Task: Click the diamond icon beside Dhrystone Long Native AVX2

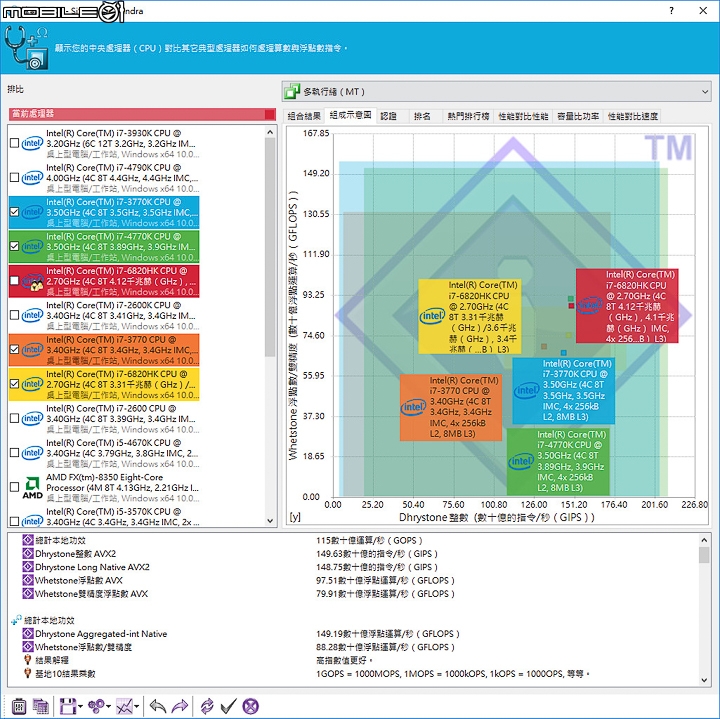Action: 28,567
